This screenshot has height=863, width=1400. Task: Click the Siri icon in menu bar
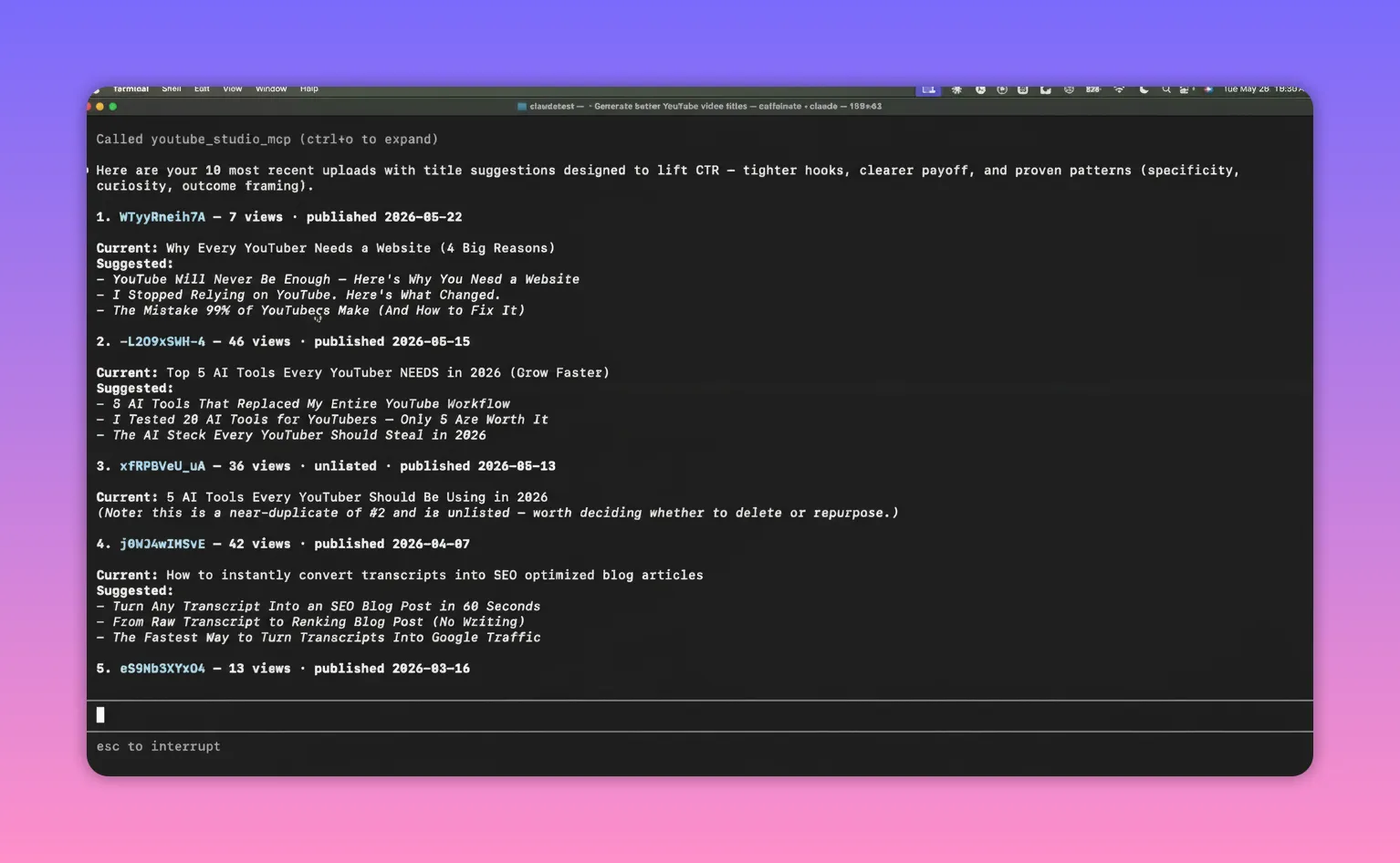pyautogui.click(x=1208, y=89)
